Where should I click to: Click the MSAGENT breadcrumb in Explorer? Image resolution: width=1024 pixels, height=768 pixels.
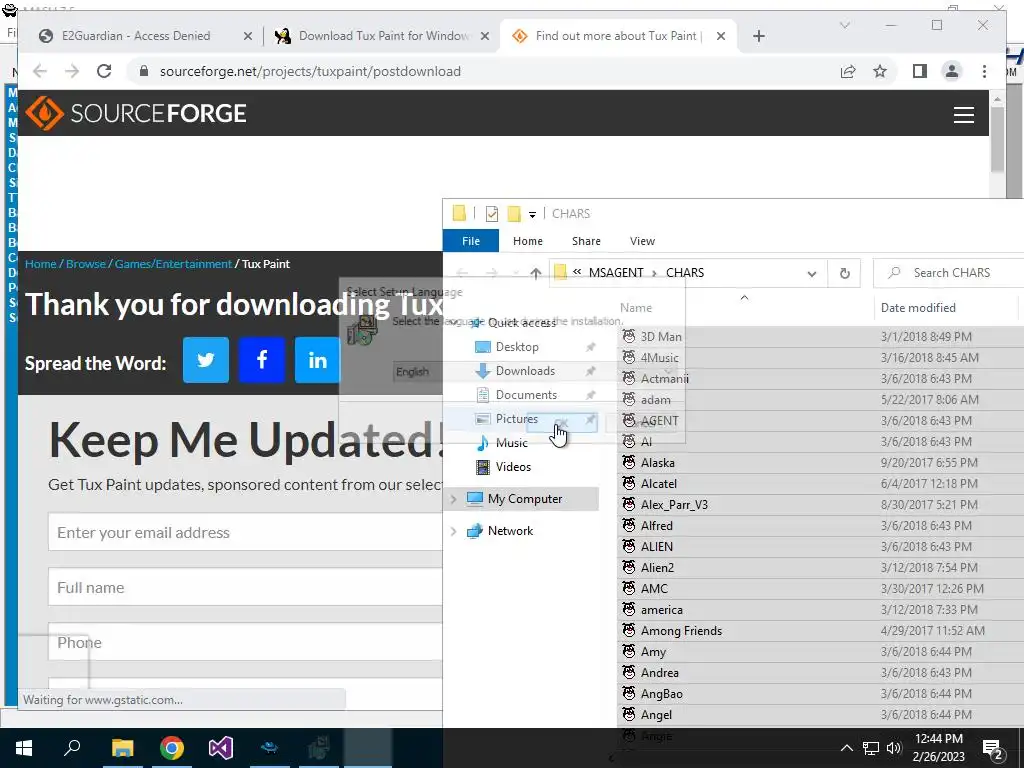click(x=616, y=273)
